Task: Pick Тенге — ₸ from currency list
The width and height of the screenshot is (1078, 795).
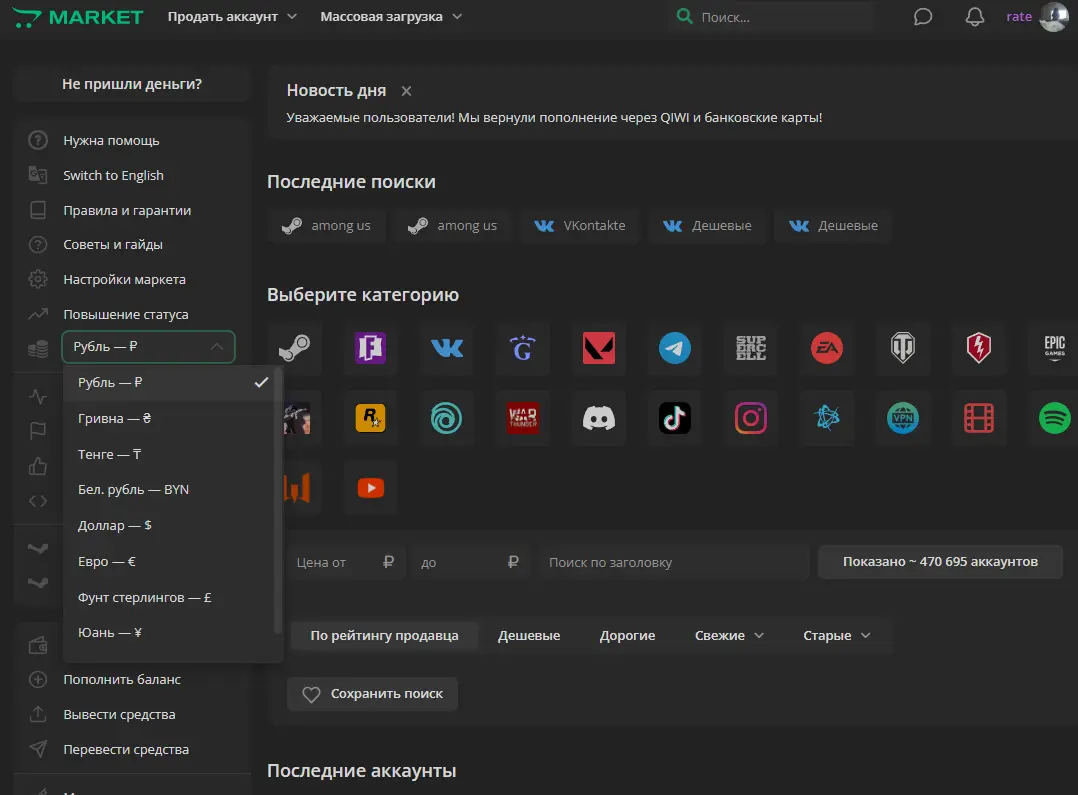Action: coord(110,454)
